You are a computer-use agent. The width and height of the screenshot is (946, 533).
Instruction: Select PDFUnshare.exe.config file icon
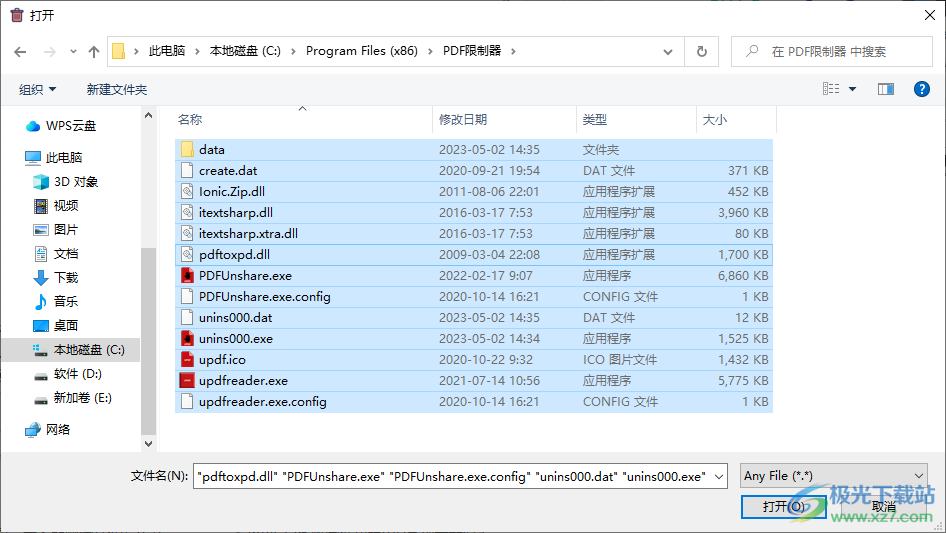pos(188,296)
